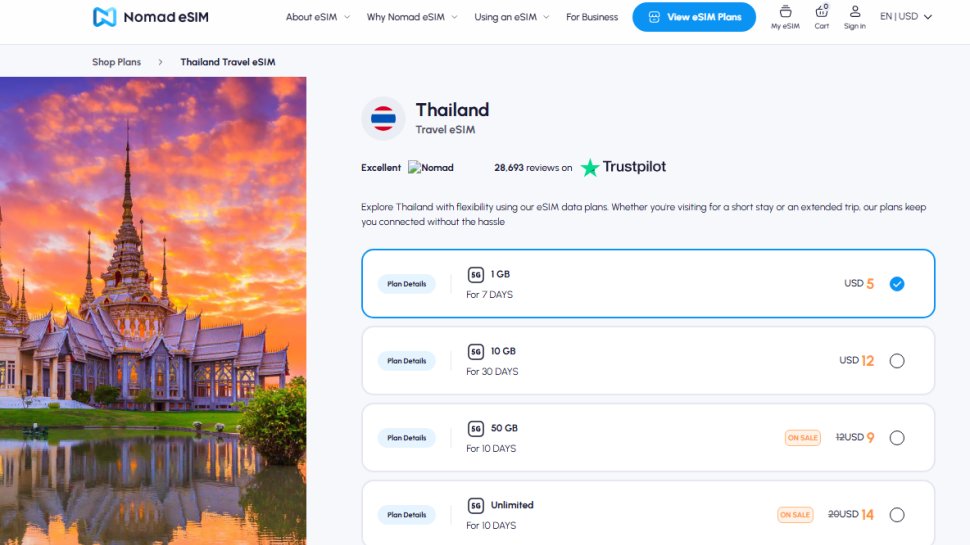Open the My eSIM icon
This screenshot has height=545, width=970.
(785, 12)
